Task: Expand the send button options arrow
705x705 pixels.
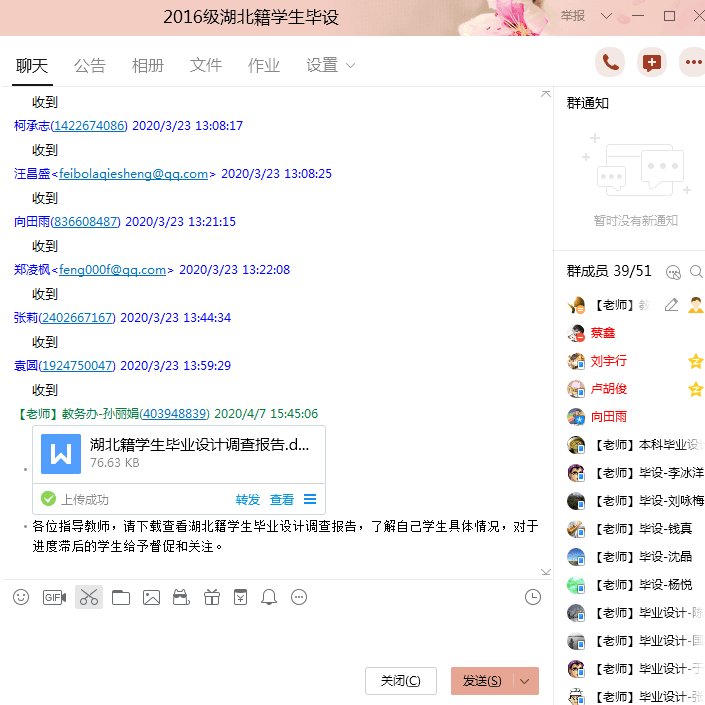Action: [x=526, y=681]
